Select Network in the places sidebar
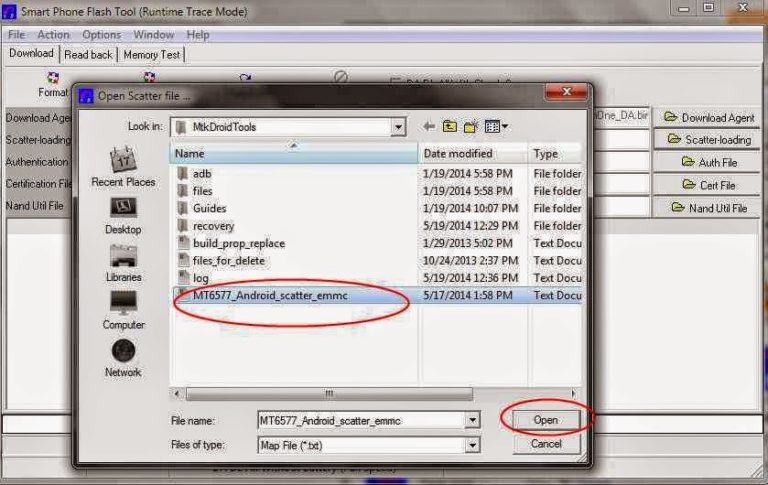This screenshot has height=485, width=768. pyautogui.click(x=123, y=358)
